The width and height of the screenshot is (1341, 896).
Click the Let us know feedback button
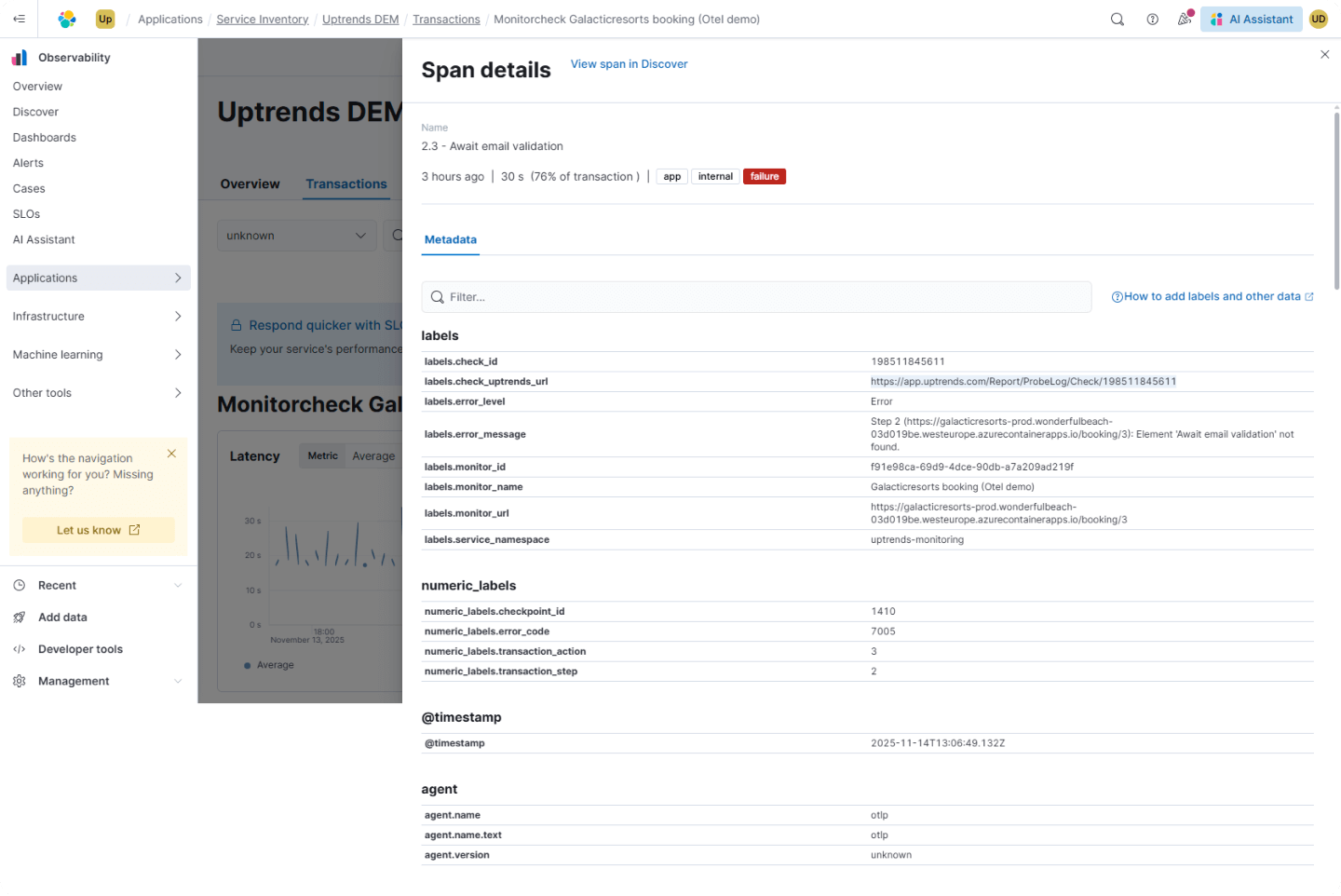98,529
